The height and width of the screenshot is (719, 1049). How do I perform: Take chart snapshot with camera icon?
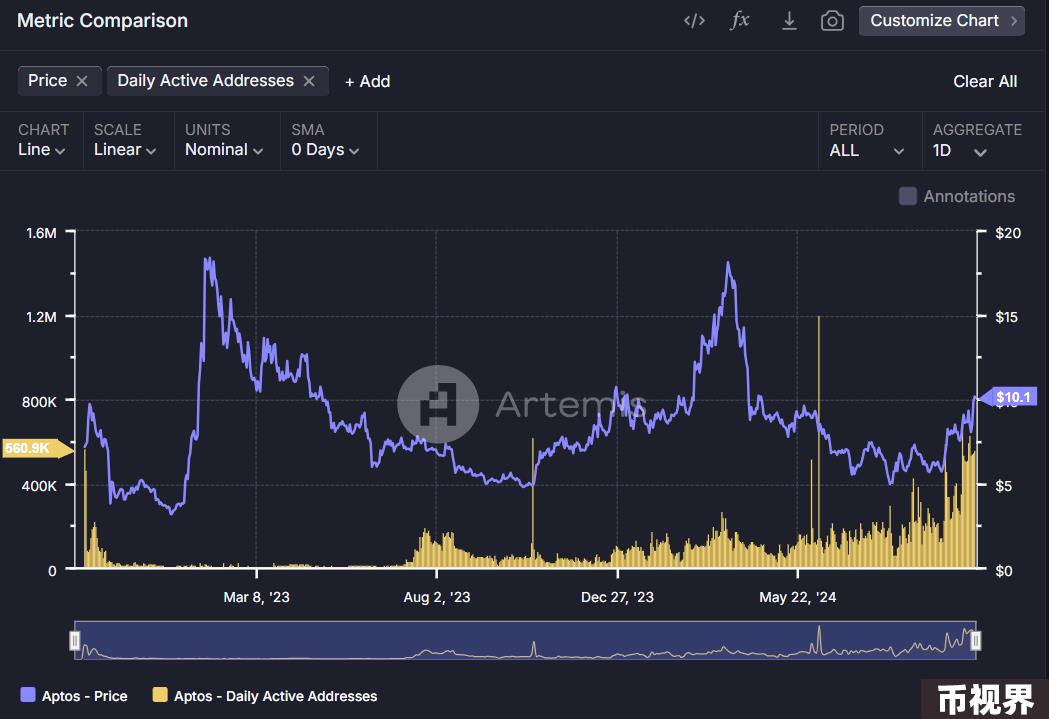[x=832, y=21]
